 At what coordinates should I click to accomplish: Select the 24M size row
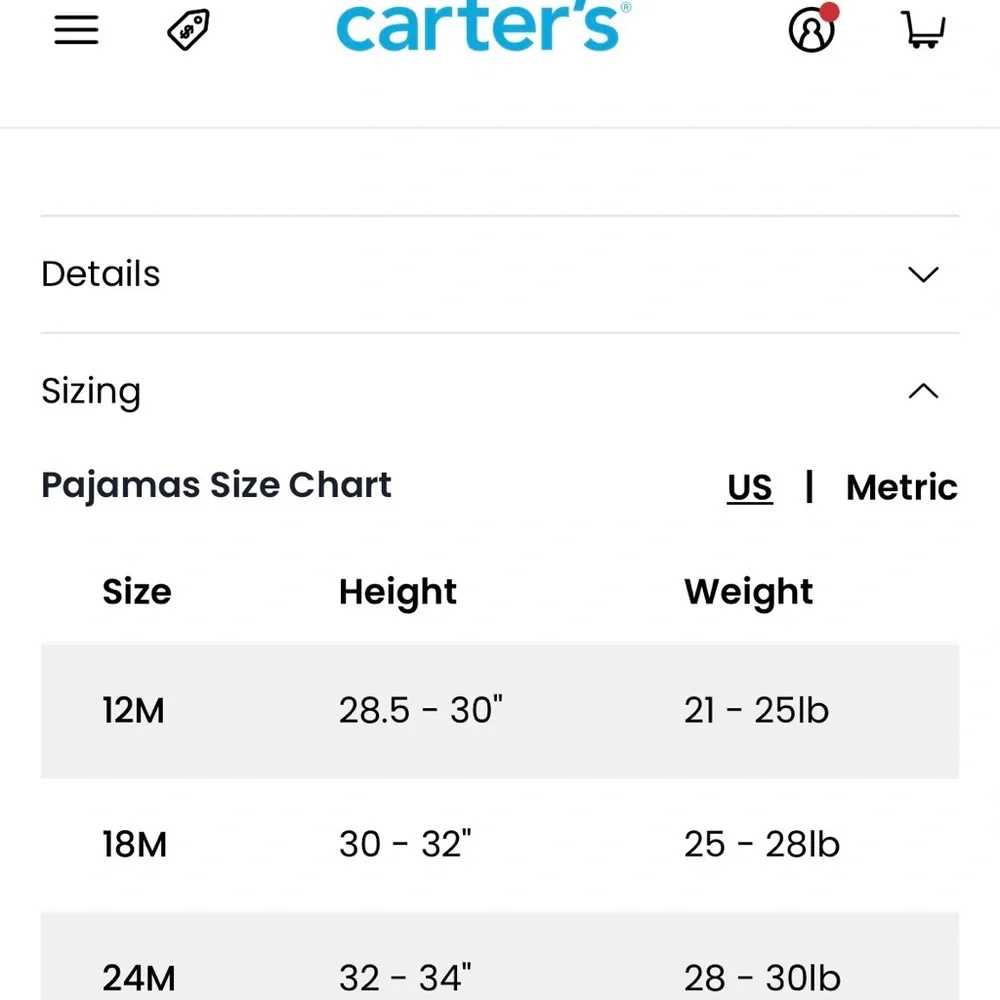click(500, 956)
